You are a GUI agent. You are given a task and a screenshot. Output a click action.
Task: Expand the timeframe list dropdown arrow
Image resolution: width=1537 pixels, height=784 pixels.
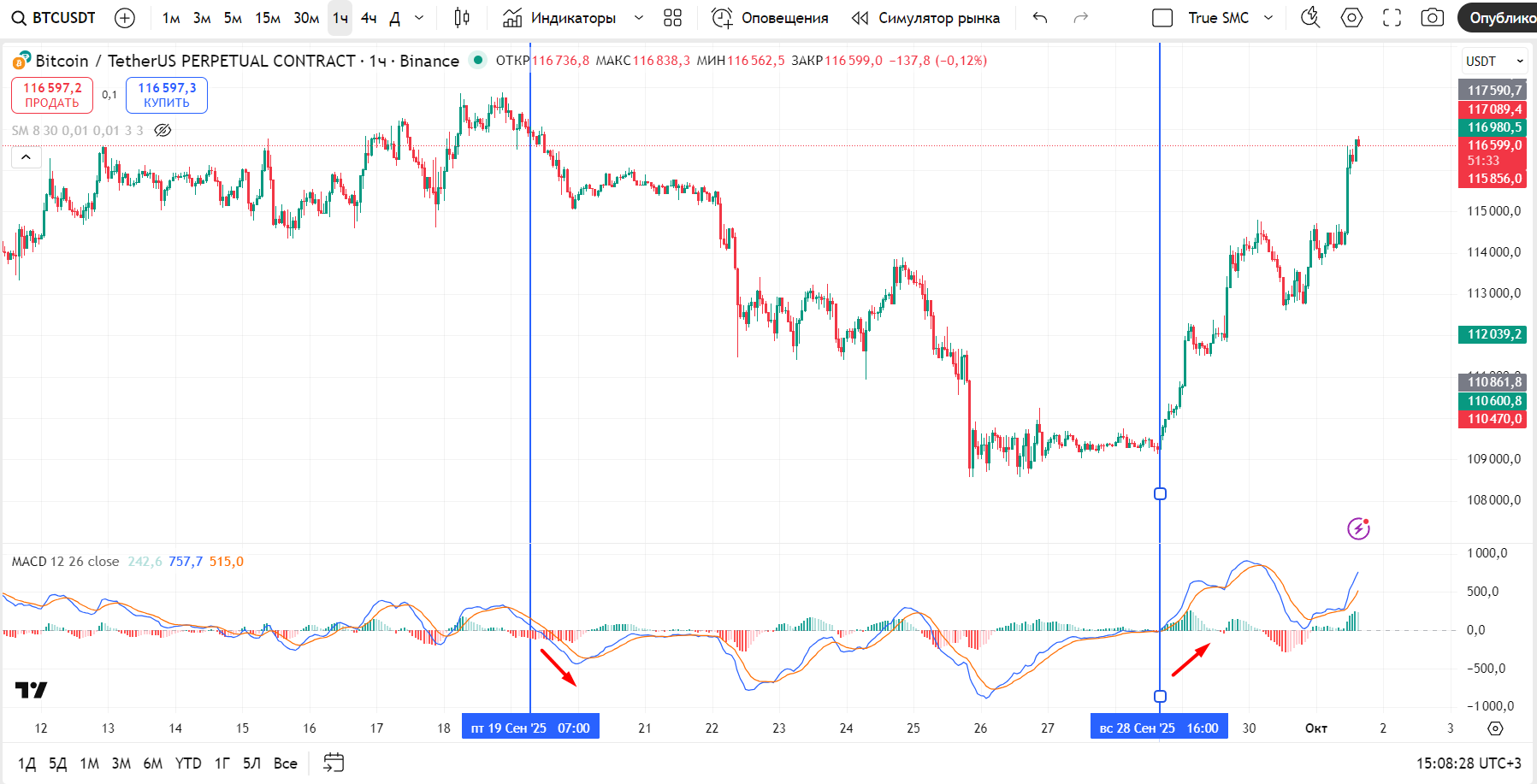tap(419, 18)
